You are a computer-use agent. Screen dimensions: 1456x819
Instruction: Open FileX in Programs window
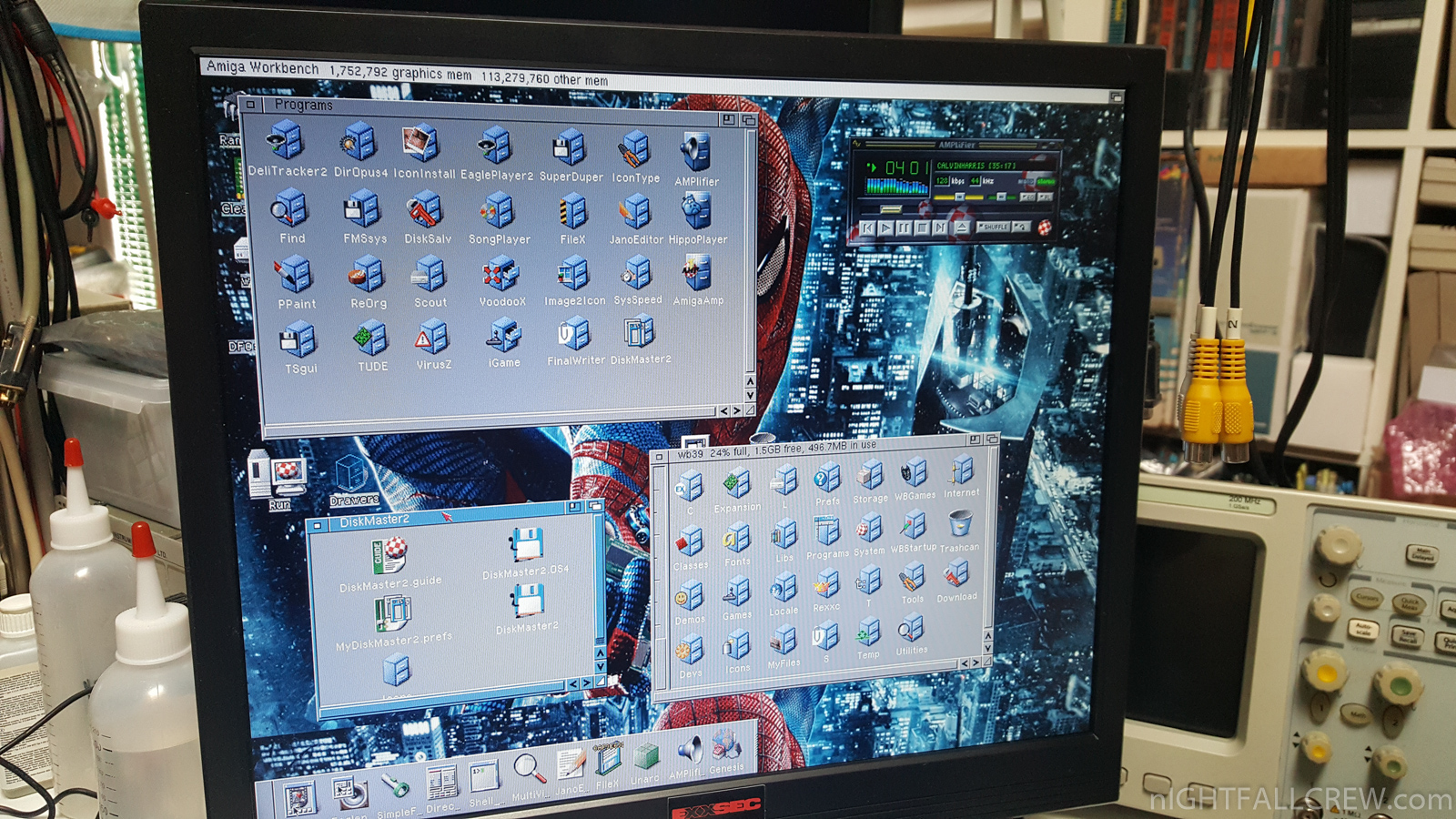click(x=572, y=212)
